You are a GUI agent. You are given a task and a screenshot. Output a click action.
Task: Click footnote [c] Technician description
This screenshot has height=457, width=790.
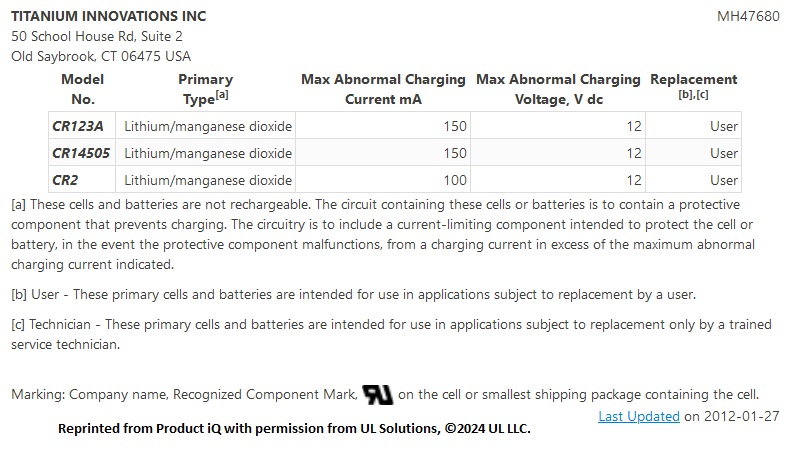pos(391,334)
